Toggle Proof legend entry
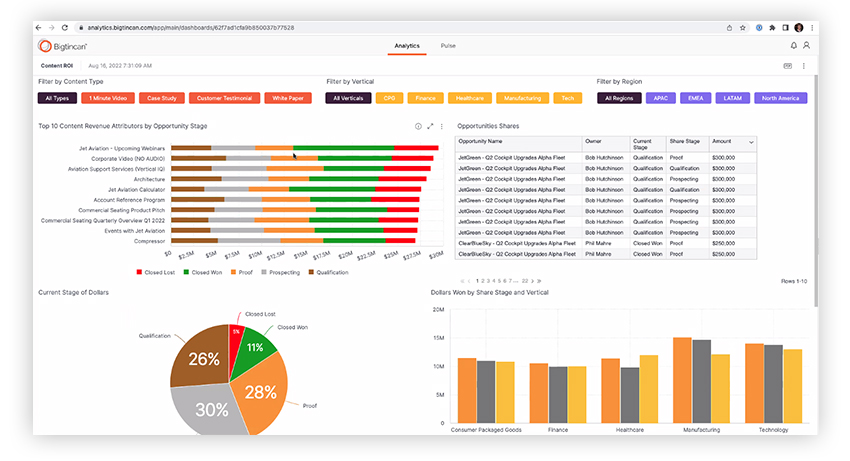This screenshot has height=461, width=850. click(242, 272)
